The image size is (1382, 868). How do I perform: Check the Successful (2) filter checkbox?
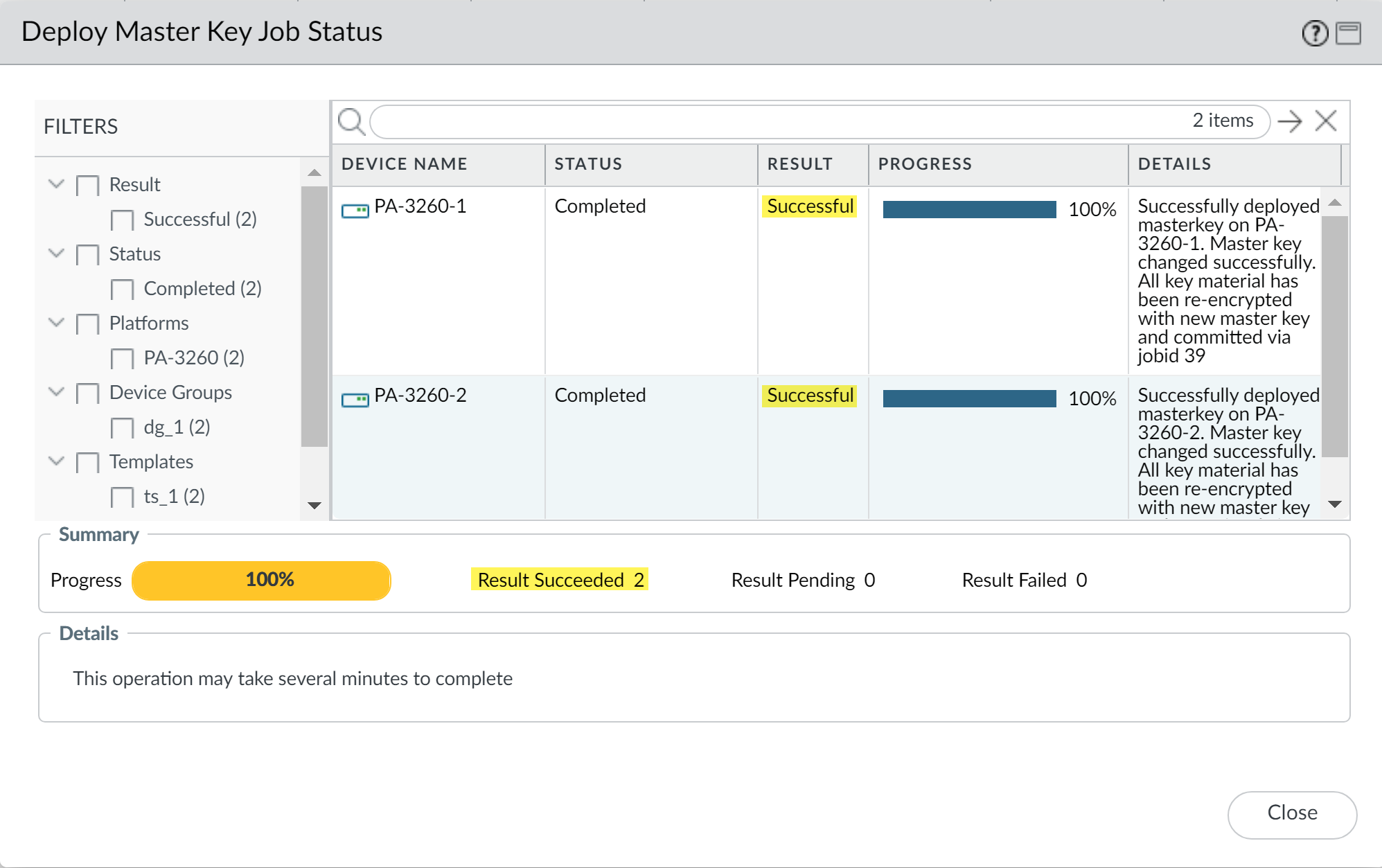coord(122,220)
